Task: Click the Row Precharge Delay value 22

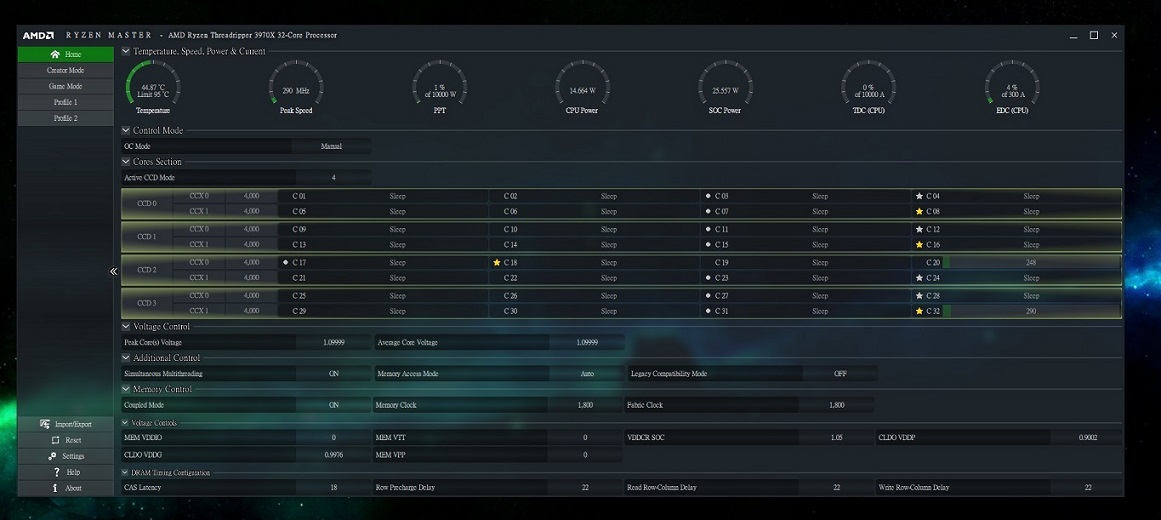Action: (585, 487)
